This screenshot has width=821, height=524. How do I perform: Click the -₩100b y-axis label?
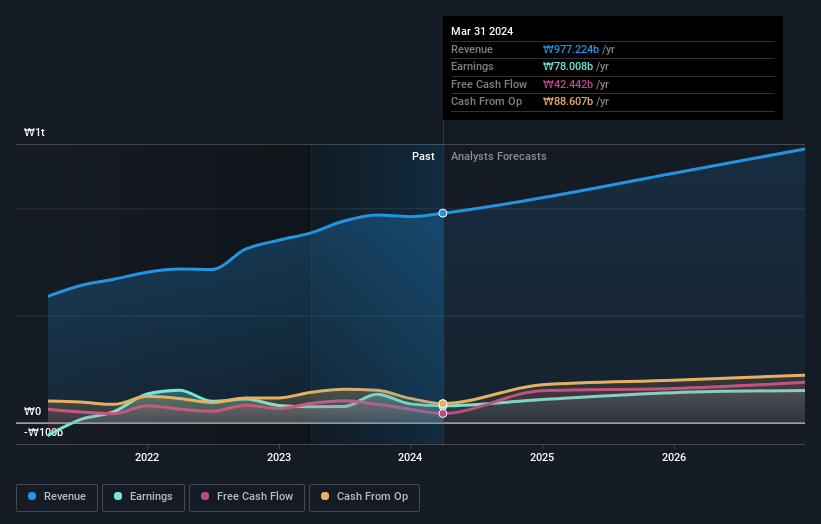point(43,432)
